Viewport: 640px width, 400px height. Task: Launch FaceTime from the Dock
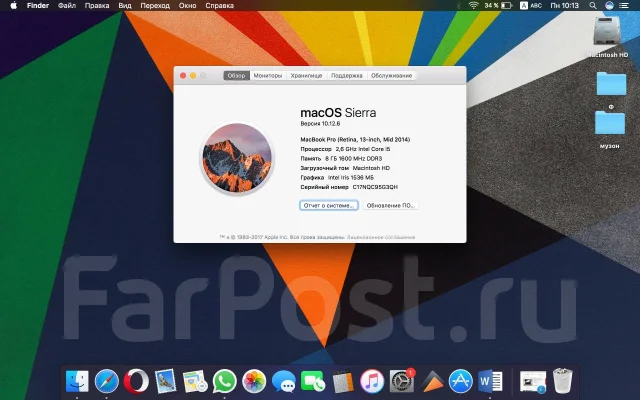click(x=313, y=381)
